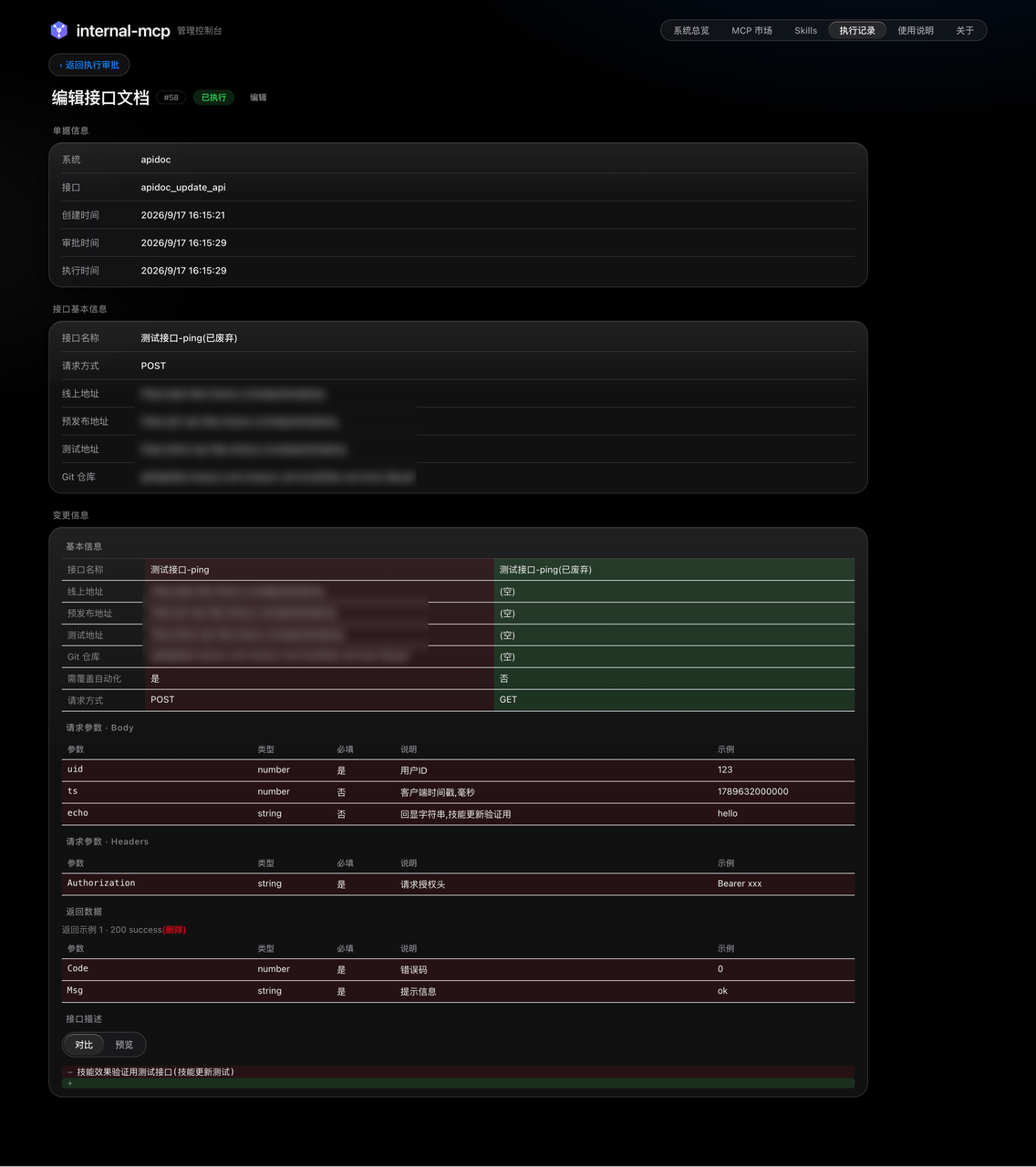Click the echo parameter name

point(78,813)
